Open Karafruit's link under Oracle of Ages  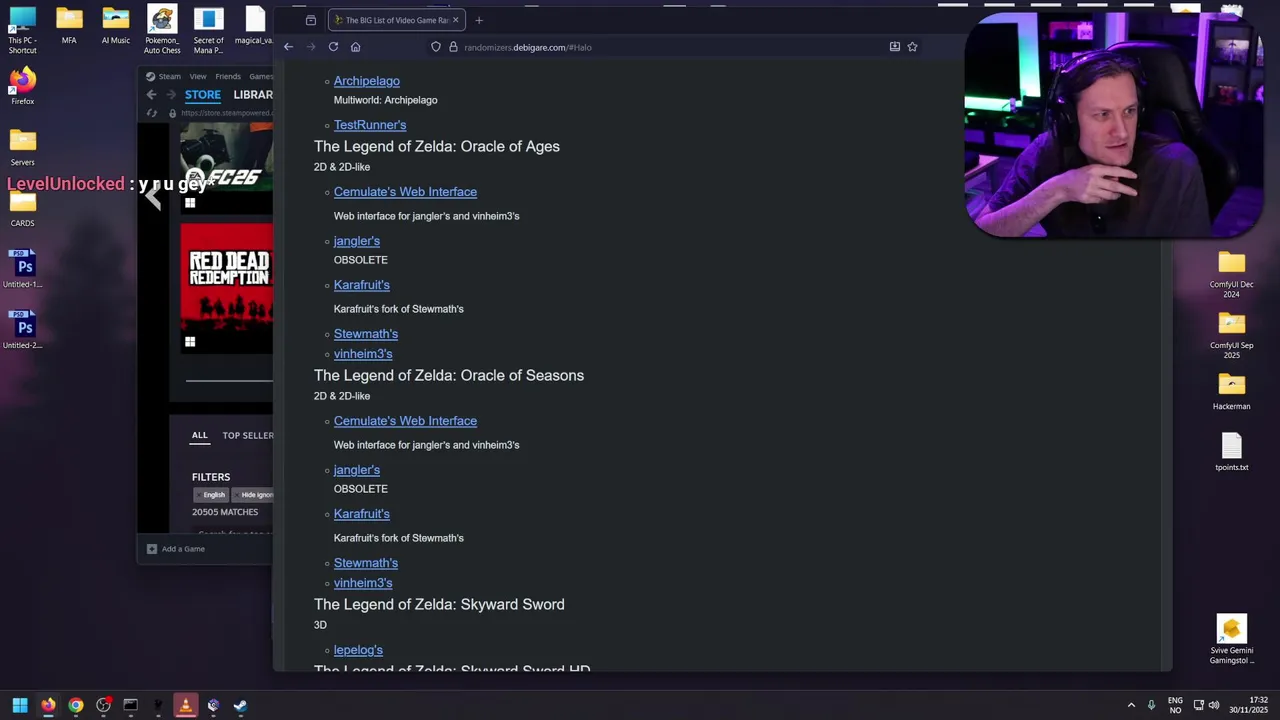[x=362, y=285]
